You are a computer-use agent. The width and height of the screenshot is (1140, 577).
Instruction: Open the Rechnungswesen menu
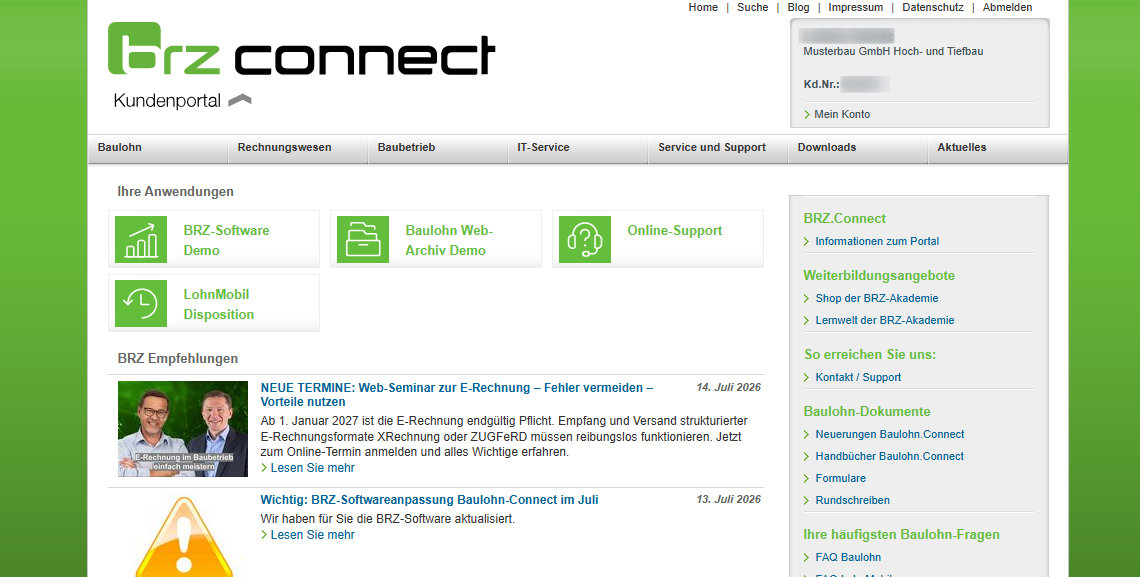click(x=297, y=148)
